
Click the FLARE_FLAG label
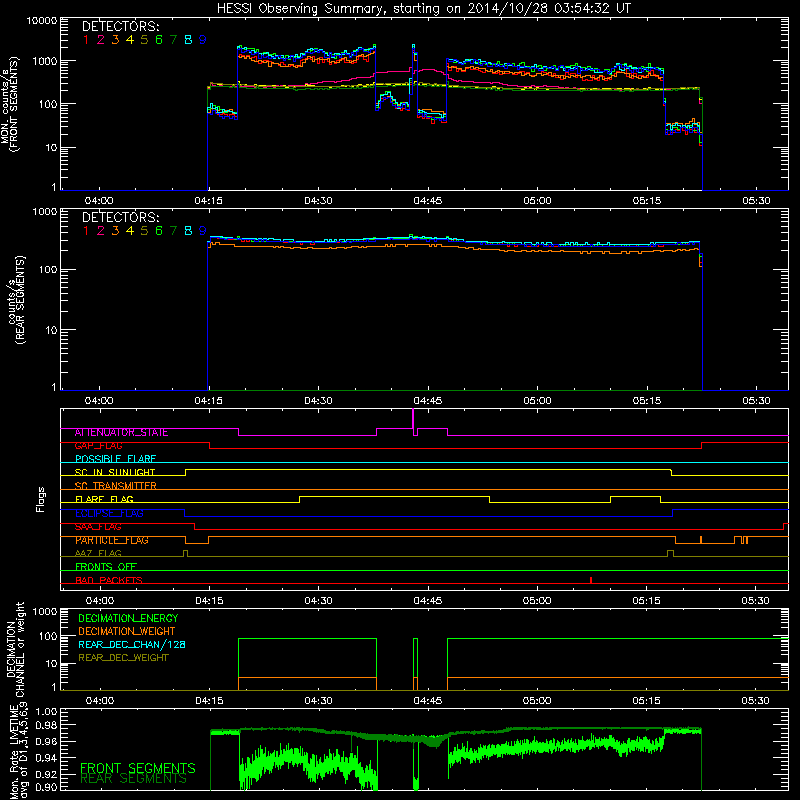click(x=104, y=499)
